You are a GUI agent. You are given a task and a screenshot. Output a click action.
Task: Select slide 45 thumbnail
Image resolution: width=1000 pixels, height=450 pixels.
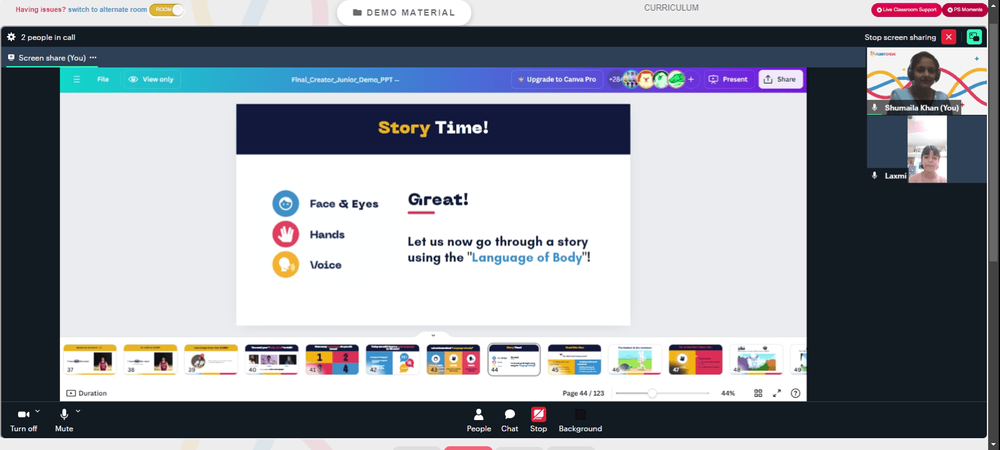pyautogui.click(x=575, y=359)
